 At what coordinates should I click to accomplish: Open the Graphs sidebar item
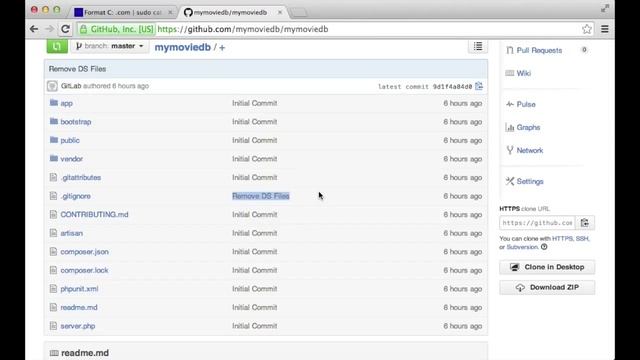pyautogui.click(x=528, y=127)
